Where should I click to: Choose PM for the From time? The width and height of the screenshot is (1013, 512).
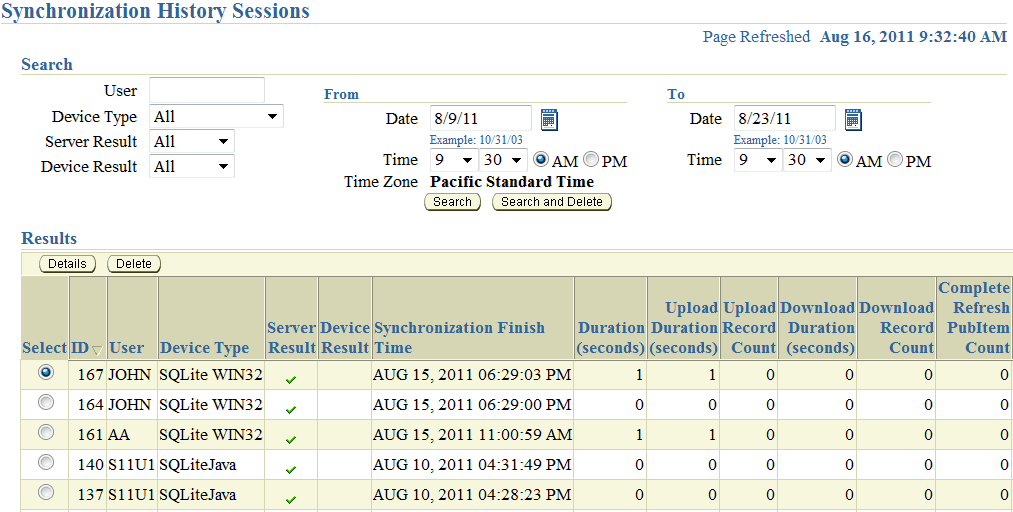[x=590, y=159]
